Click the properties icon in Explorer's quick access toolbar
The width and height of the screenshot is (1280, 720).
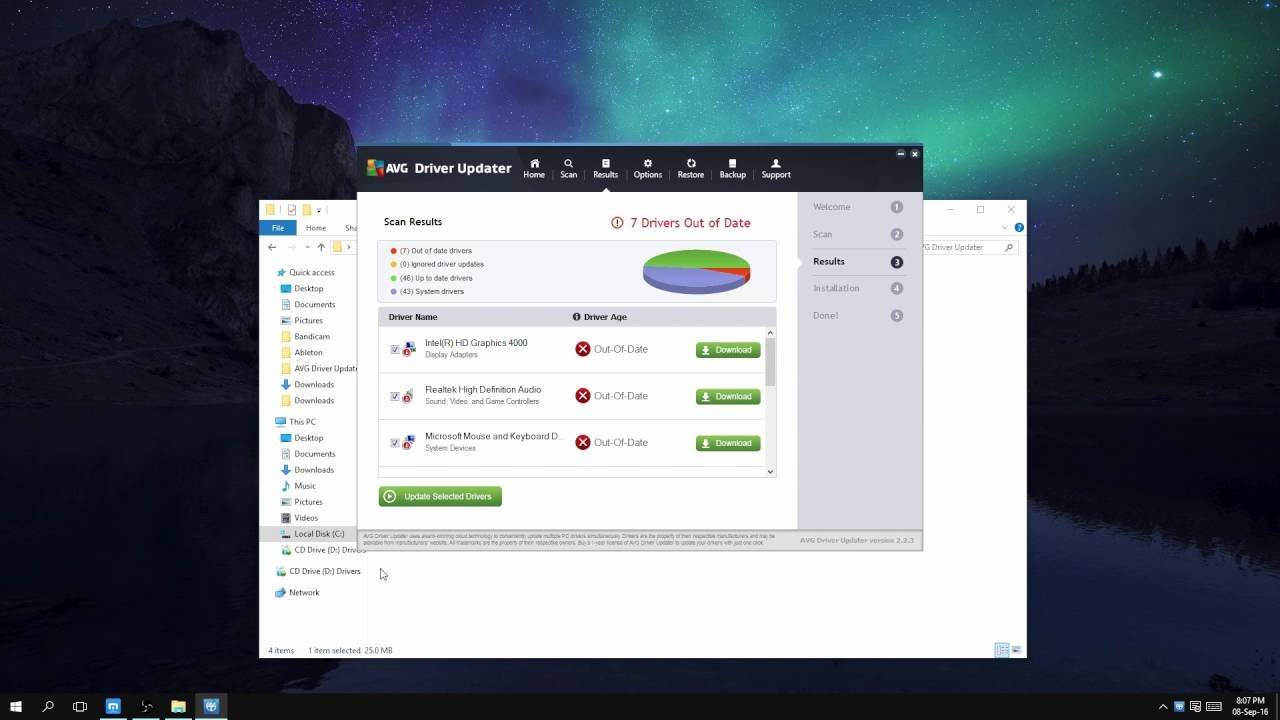click(x=292, y=210)
